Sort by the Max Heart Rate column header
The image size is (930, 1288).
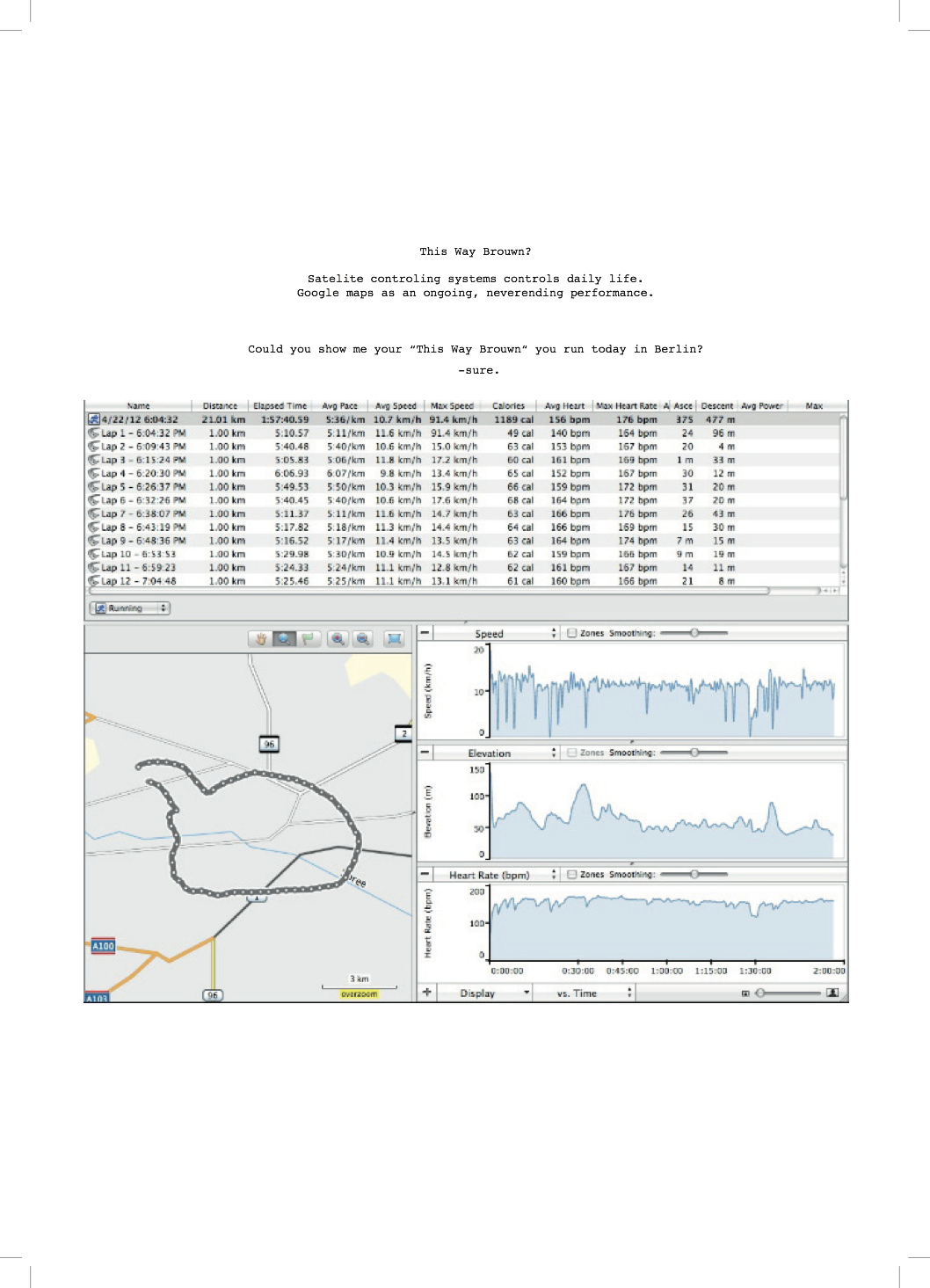click(x=627, y=406)
